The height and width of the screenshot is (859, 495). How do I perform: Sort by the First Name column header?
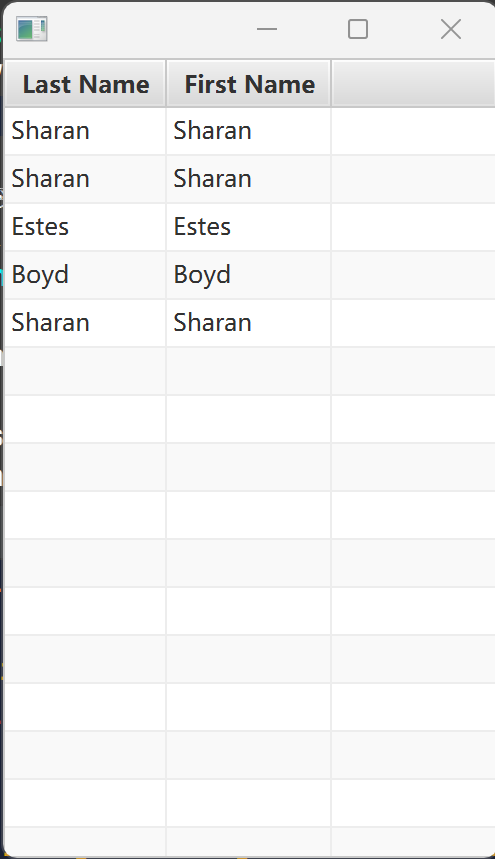click(249, 84)
